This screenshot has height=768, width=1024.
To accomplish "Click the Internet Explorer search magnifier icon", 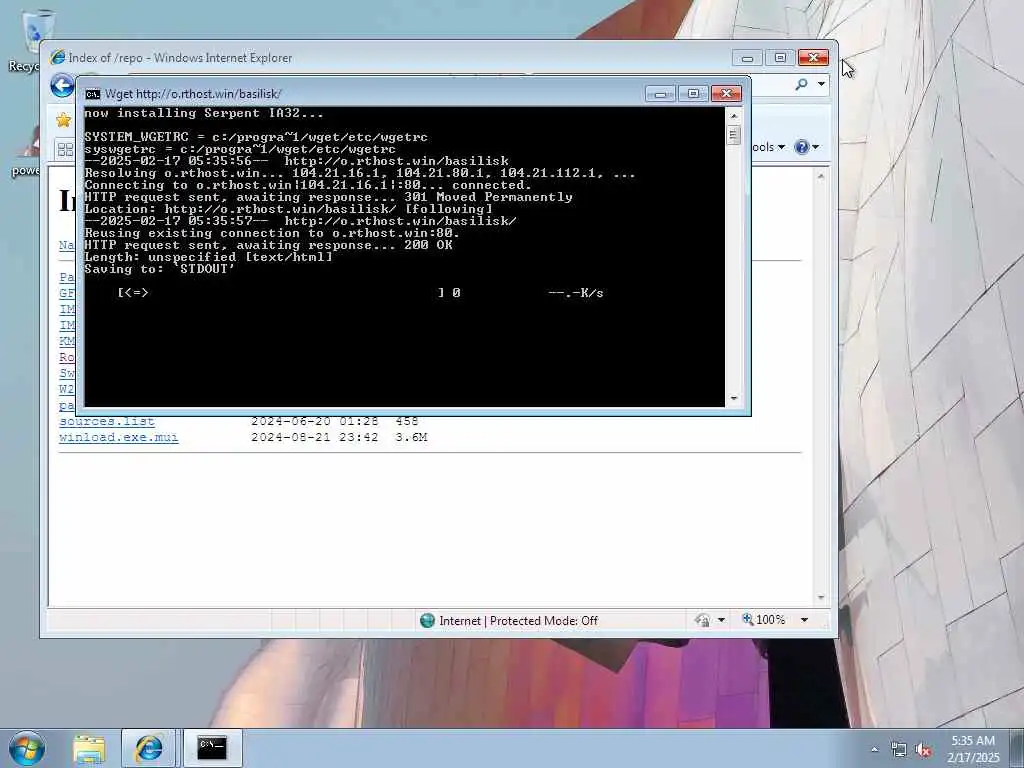I will pos(802,84).
